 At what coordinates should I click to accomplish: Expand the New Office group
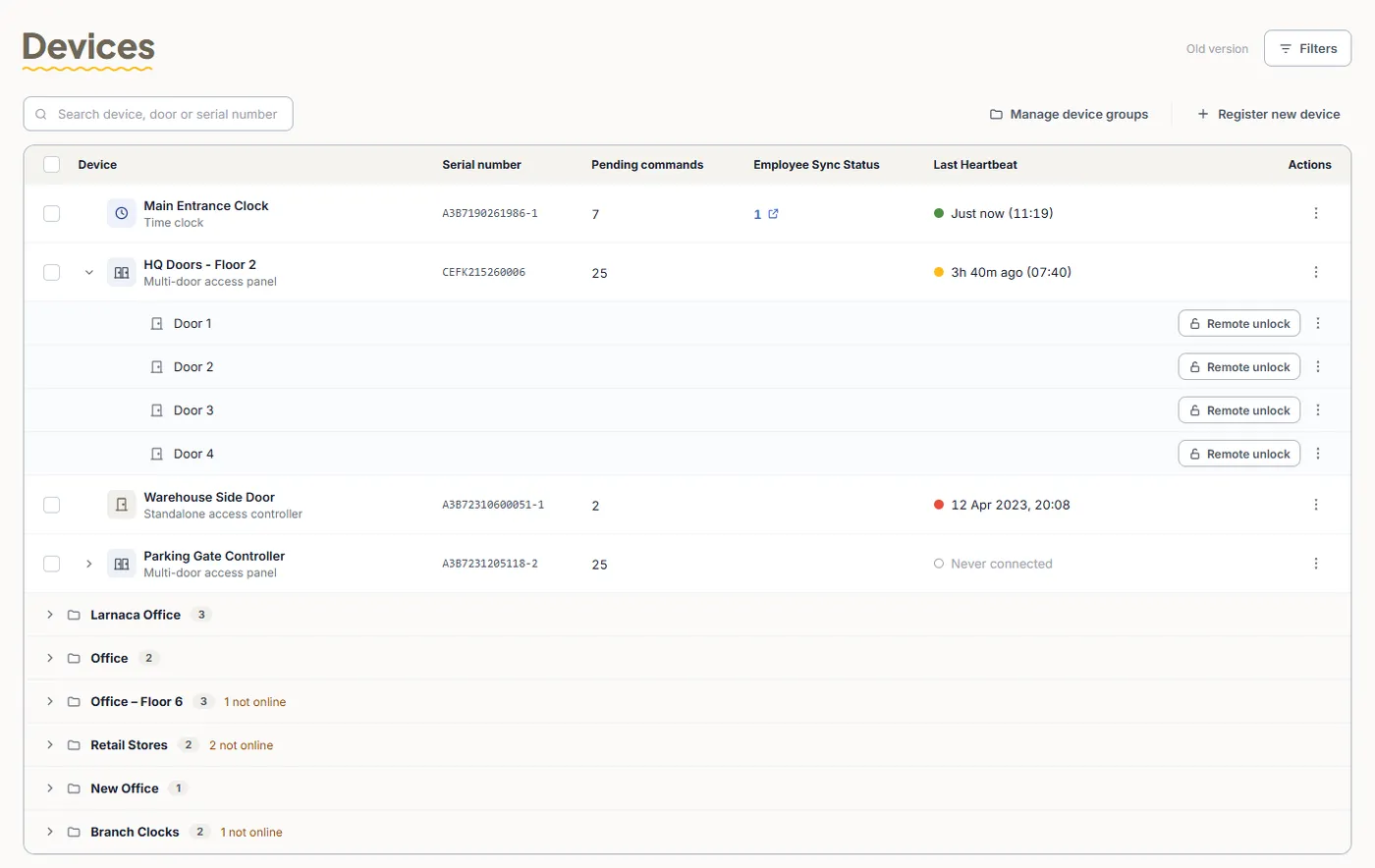click(x=50, y=788)
